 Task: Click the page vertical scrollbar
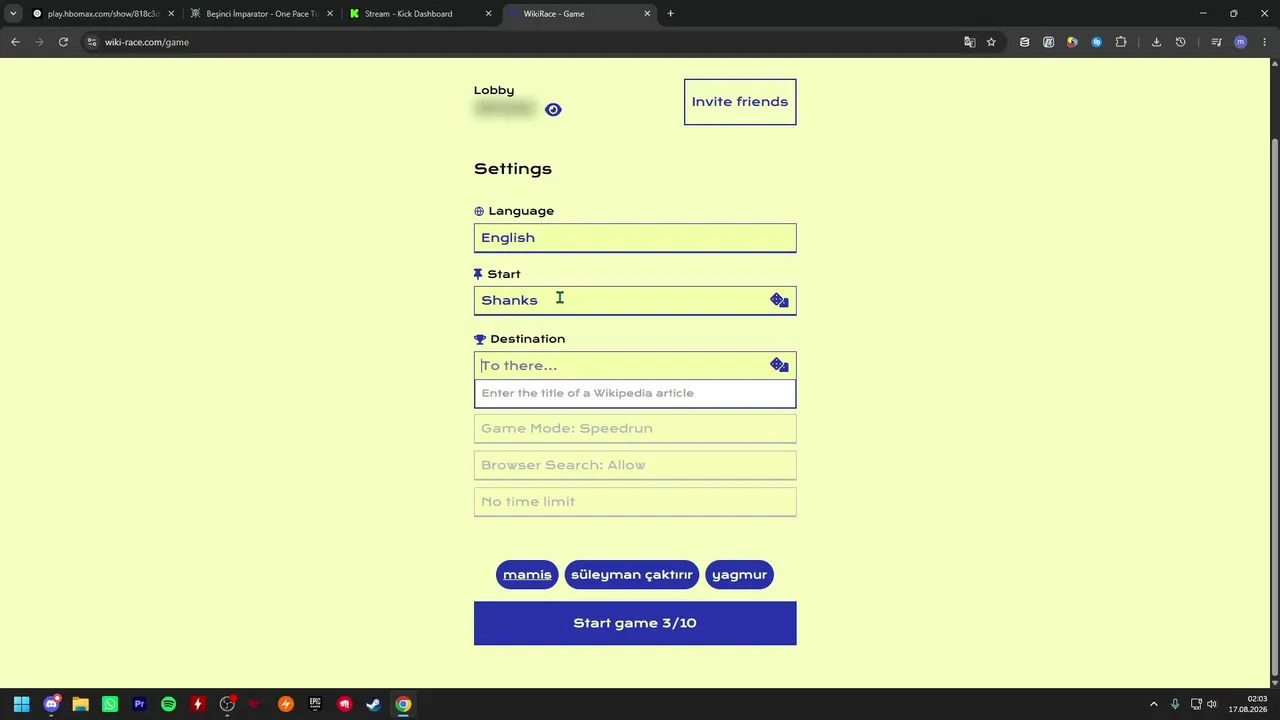[x=1274, y=405]
